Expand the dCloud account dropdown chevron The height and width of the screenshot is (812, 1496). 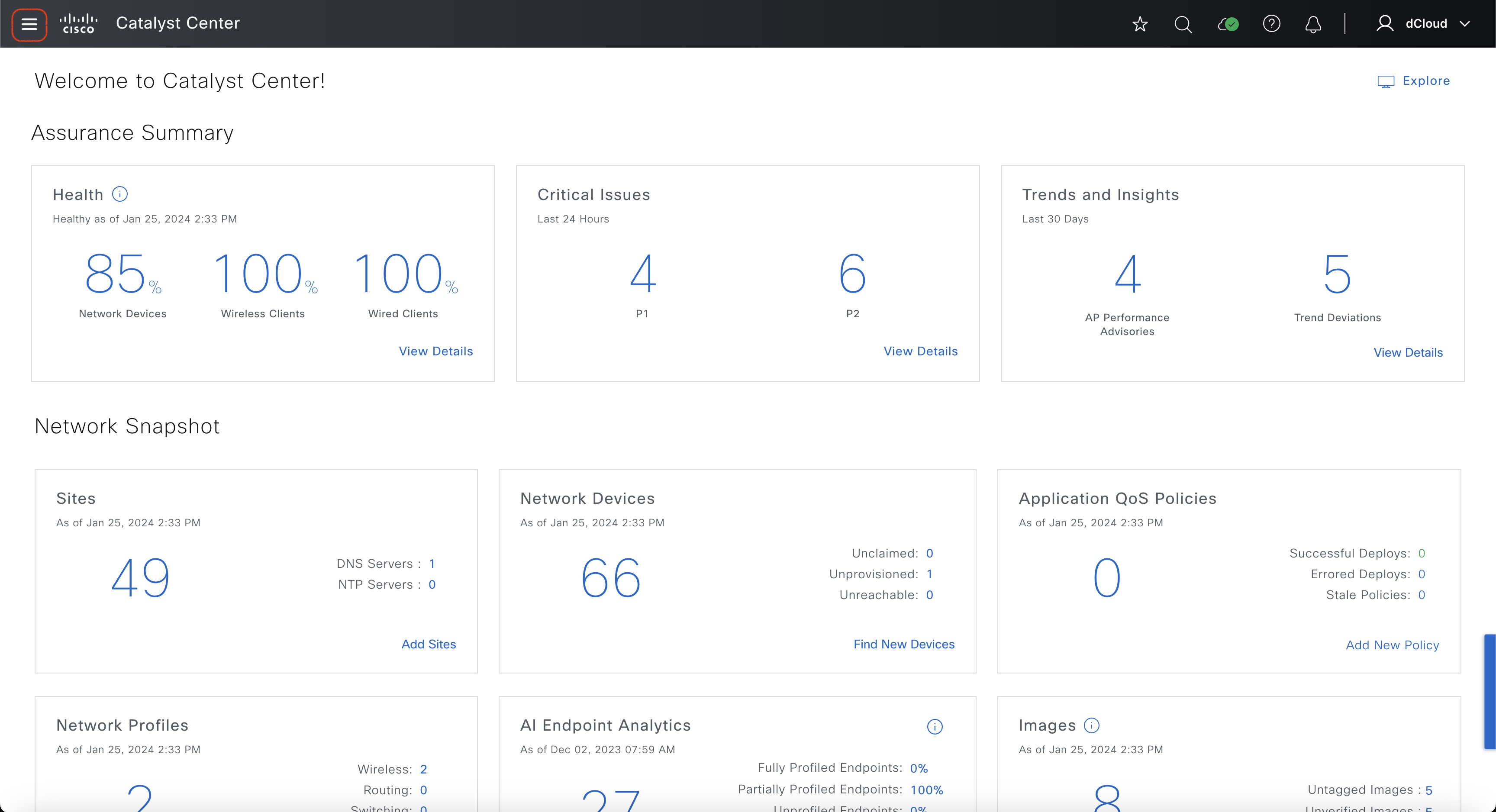point(1465,24)
